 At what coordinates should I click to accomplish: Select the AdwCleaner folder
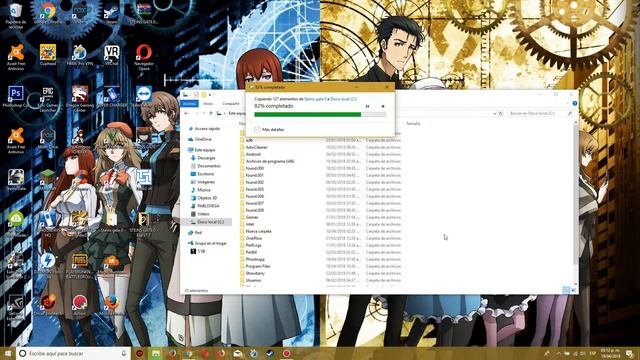point(256,147)
